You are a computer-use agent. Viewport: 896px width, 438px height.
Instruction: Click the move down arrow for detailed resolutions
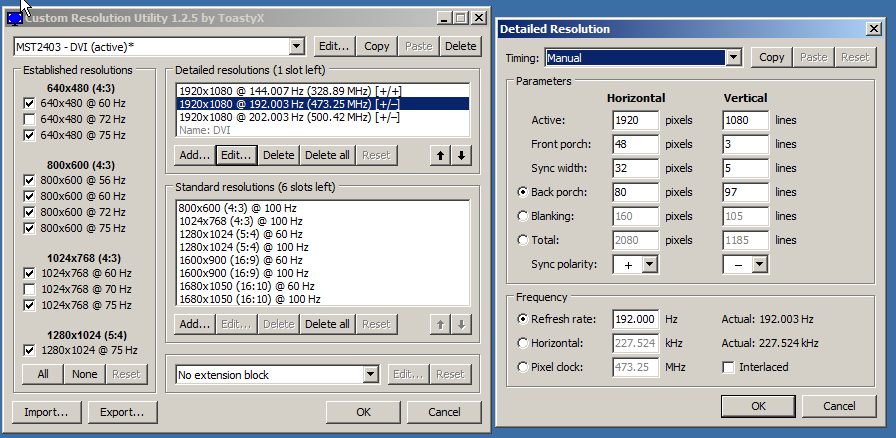click(x=460, y=155)
